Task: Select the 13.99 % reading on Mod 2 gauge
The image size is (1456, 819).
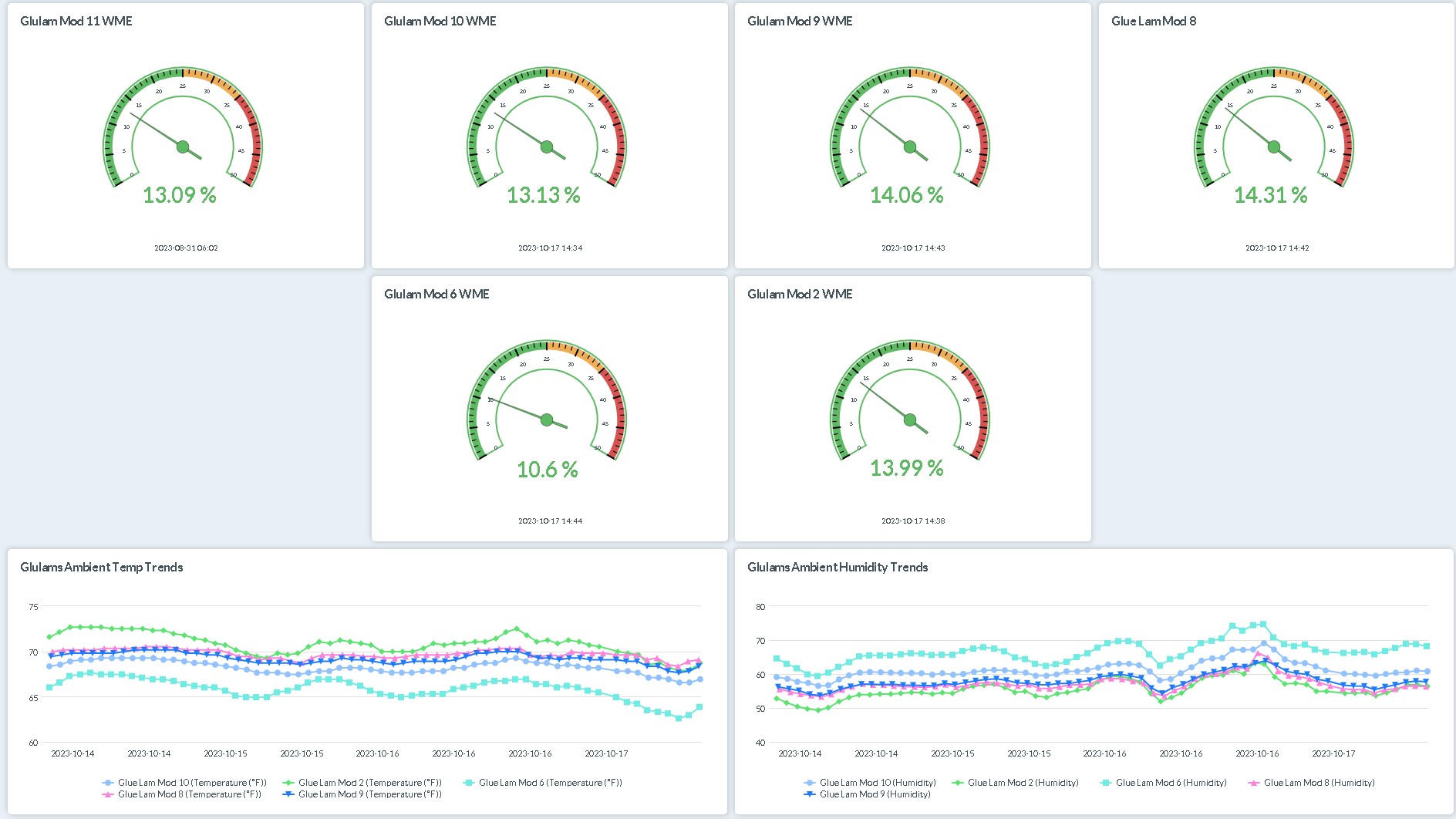Action: click(x=907, y=468)
